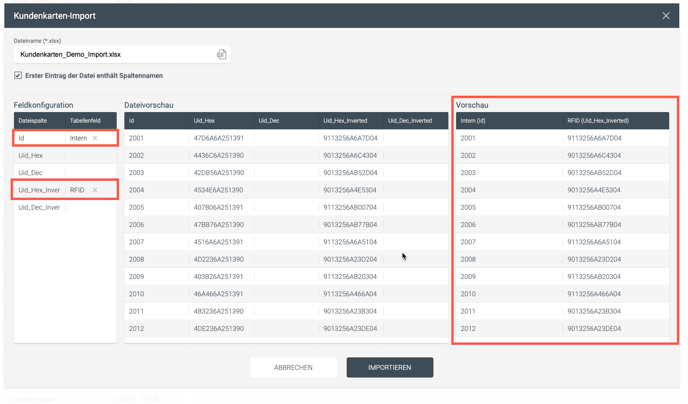
Task: Open Tabellenfeld selector for Uid_Dec row
Action: pyautogui.click(x=91, y=173)
